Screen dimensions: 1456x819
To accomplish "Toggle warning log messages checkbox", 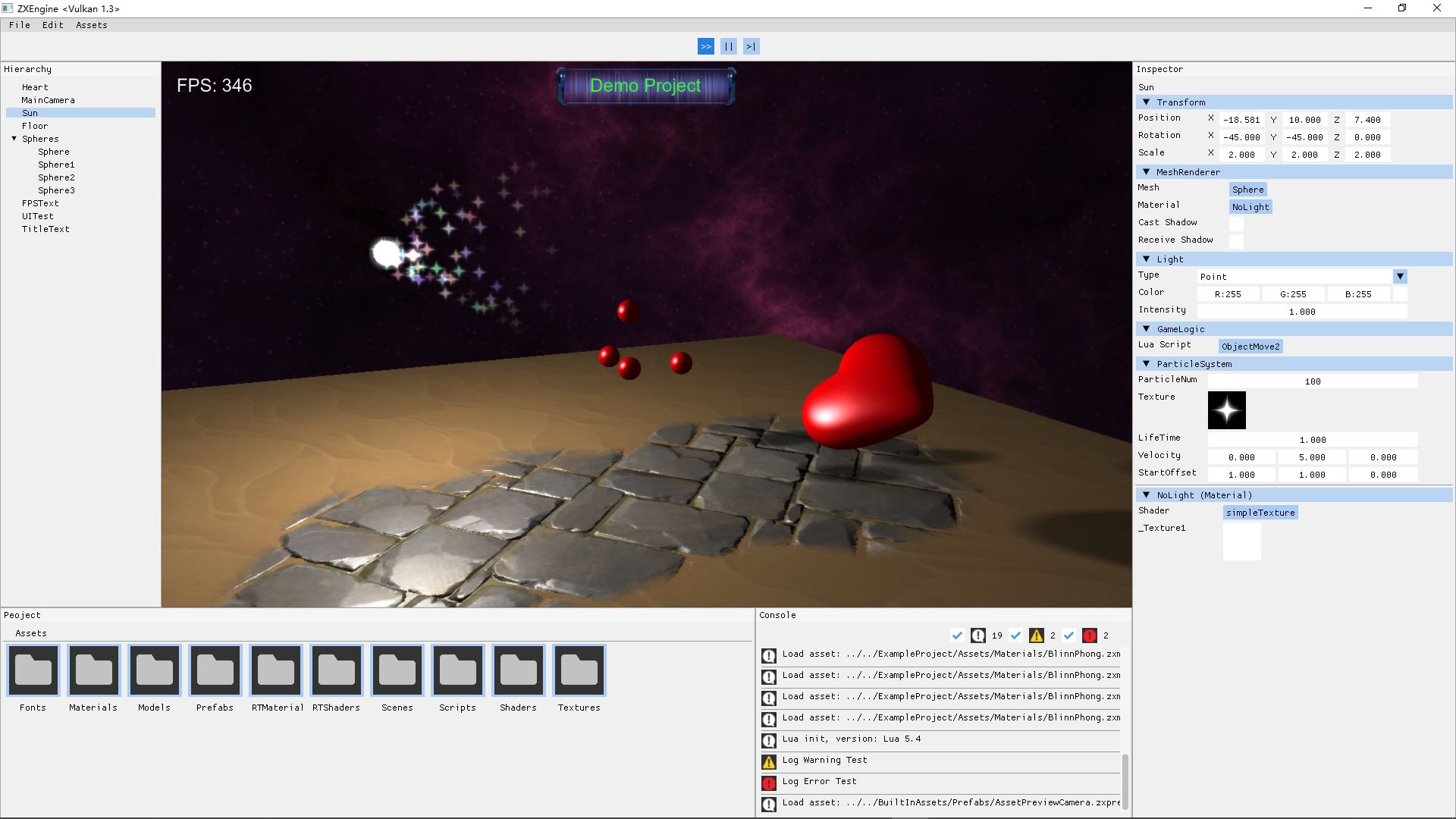I will click(1016, 635).
